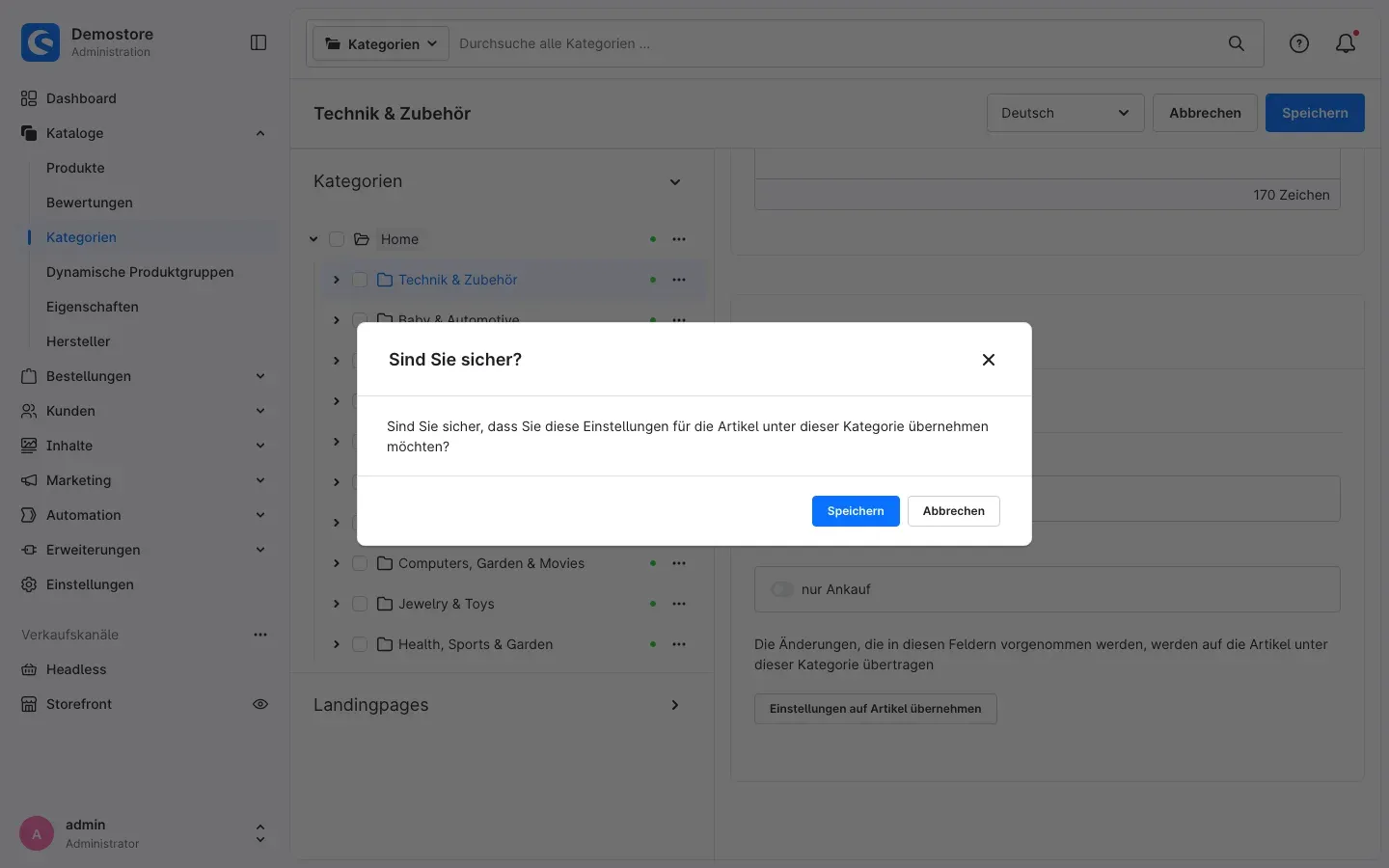Screen dimensions: 1389x868
Task: Click the Dashboard icon in sidebar
Action: click(x=29, y=98)
